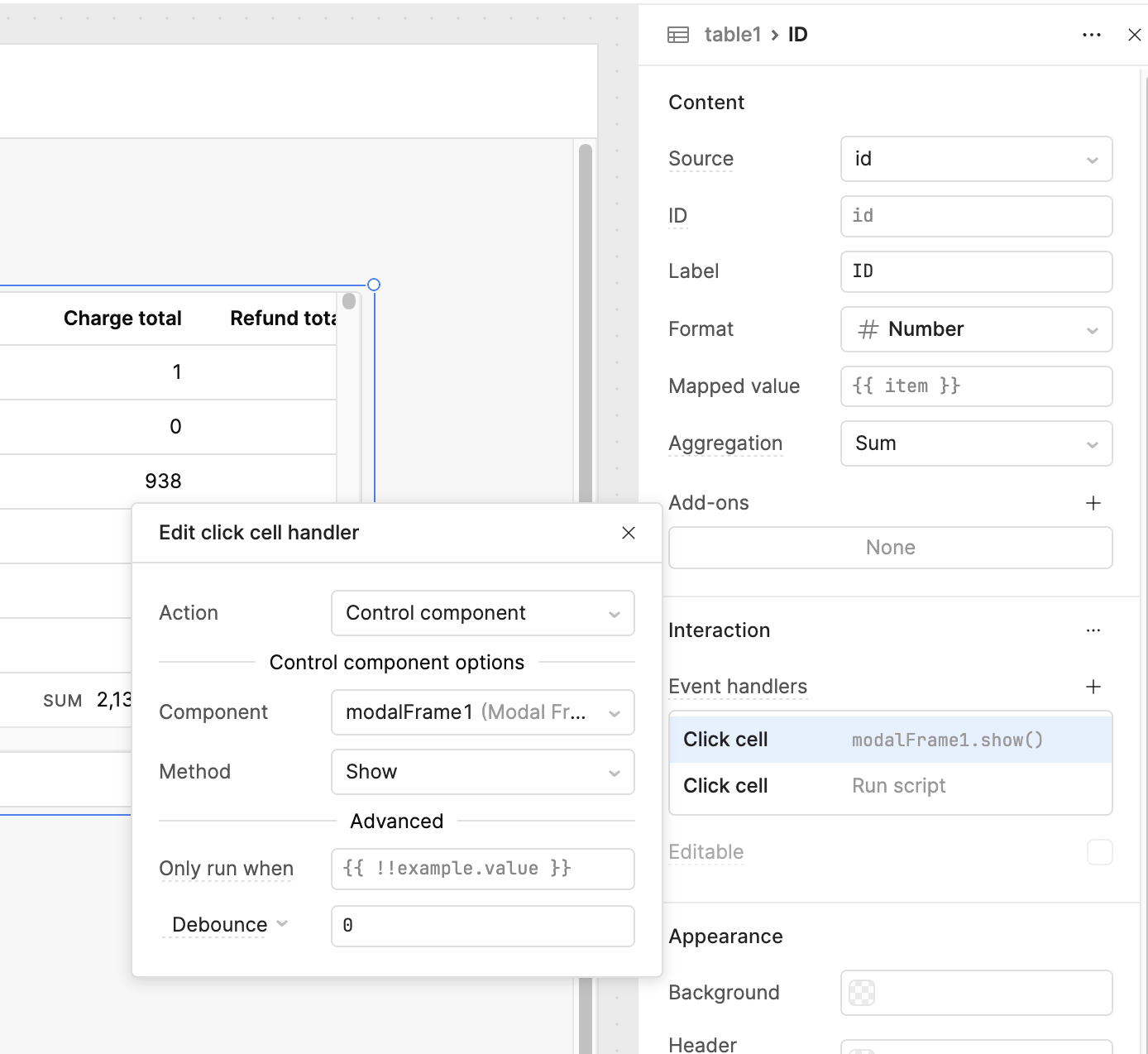Screen dimensions: 1148x1054
Task: Click the Only run when input field
Action: coord(482,869)
